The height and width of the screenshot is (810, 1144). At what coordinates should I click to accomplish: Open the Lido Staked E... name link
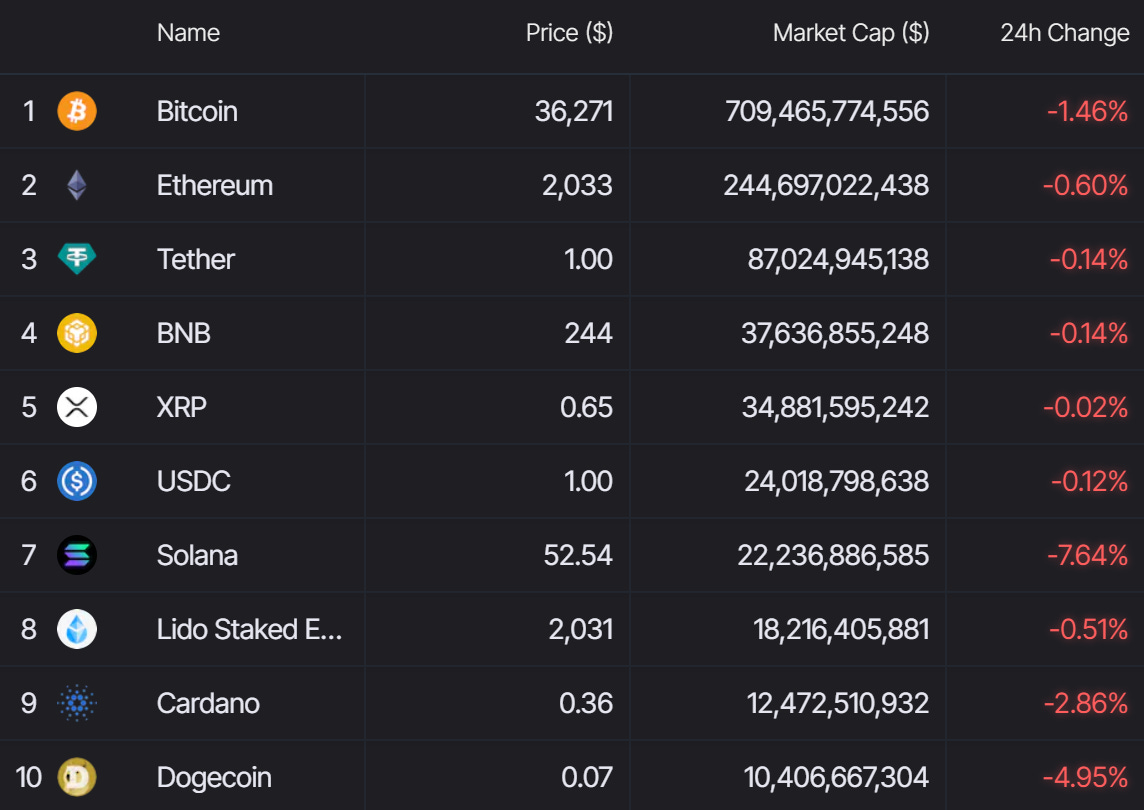click(x=250, y=629)
